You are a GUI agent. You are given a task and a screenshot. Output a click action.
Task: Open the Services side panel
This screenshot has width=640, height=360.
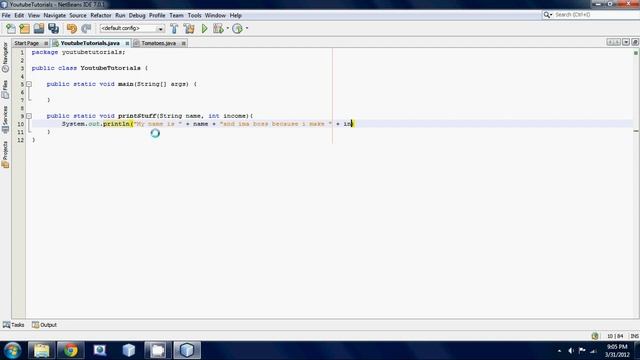pos(5,120)
